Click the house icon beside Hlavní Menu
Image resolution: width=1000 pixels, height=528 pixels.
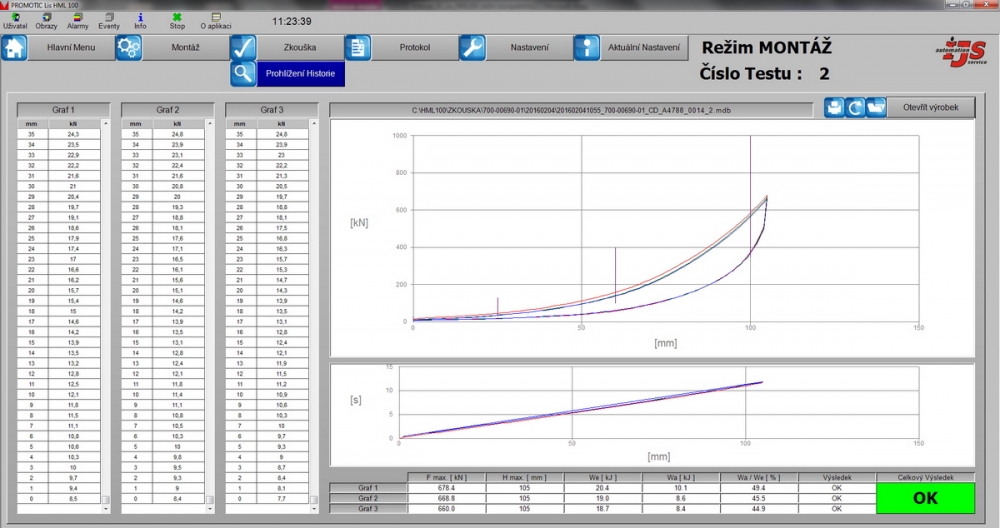coord(14,47)
